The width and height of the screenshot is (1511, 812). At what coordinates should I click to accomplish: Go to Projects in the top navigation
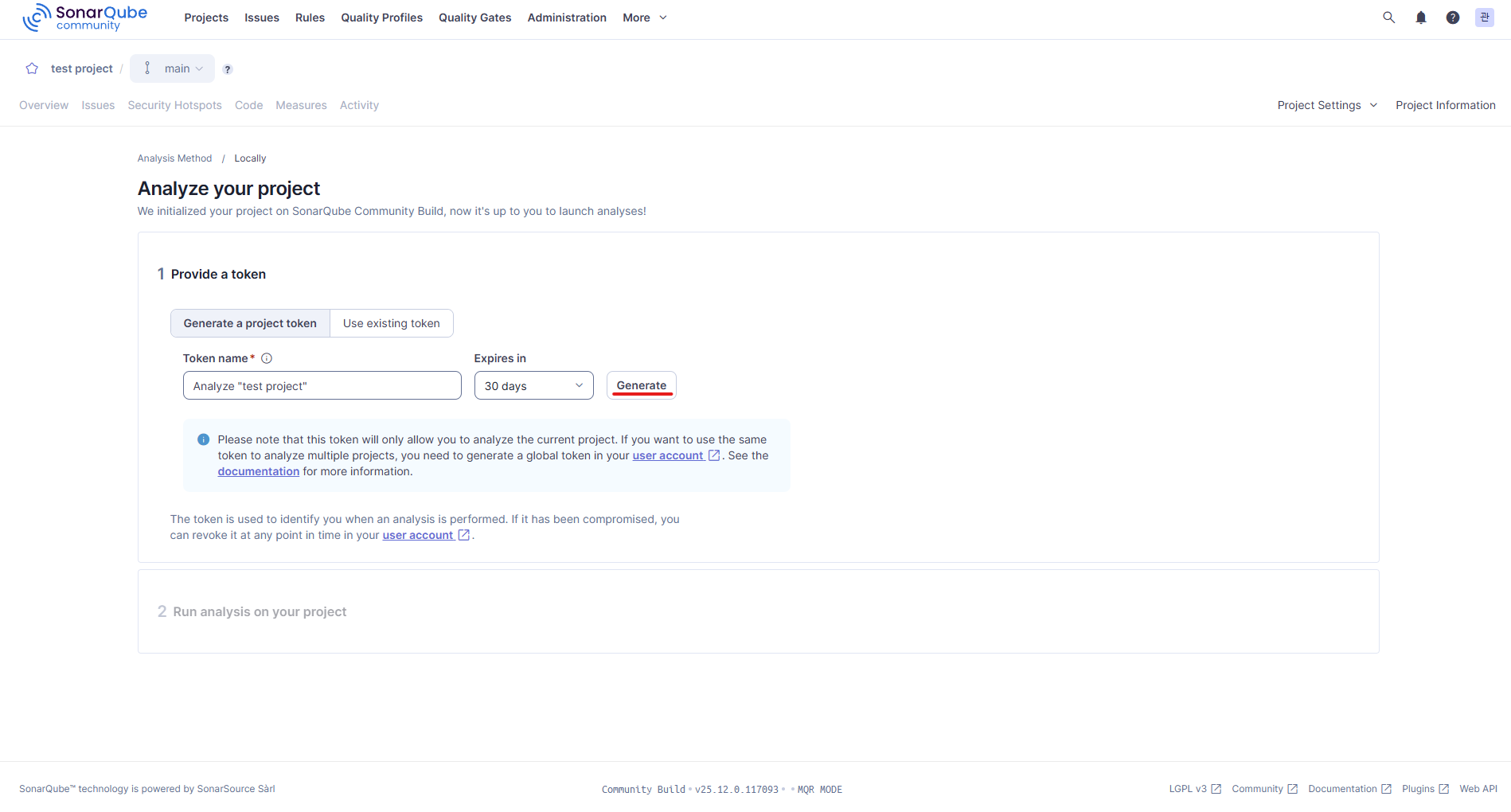[206, 18]
